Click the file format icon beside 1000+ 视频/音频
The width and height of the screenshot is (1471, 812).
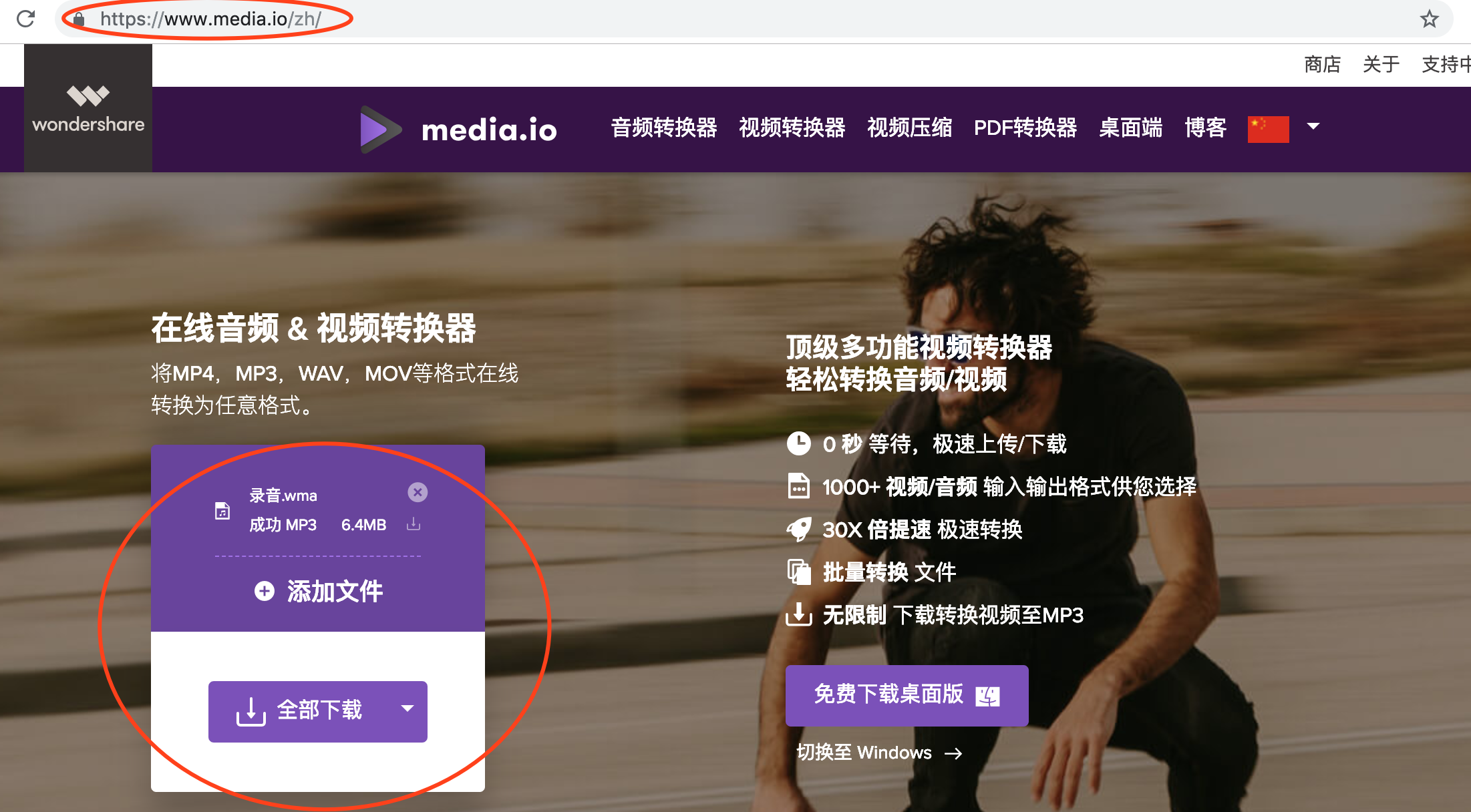click(x=798, y=486)
